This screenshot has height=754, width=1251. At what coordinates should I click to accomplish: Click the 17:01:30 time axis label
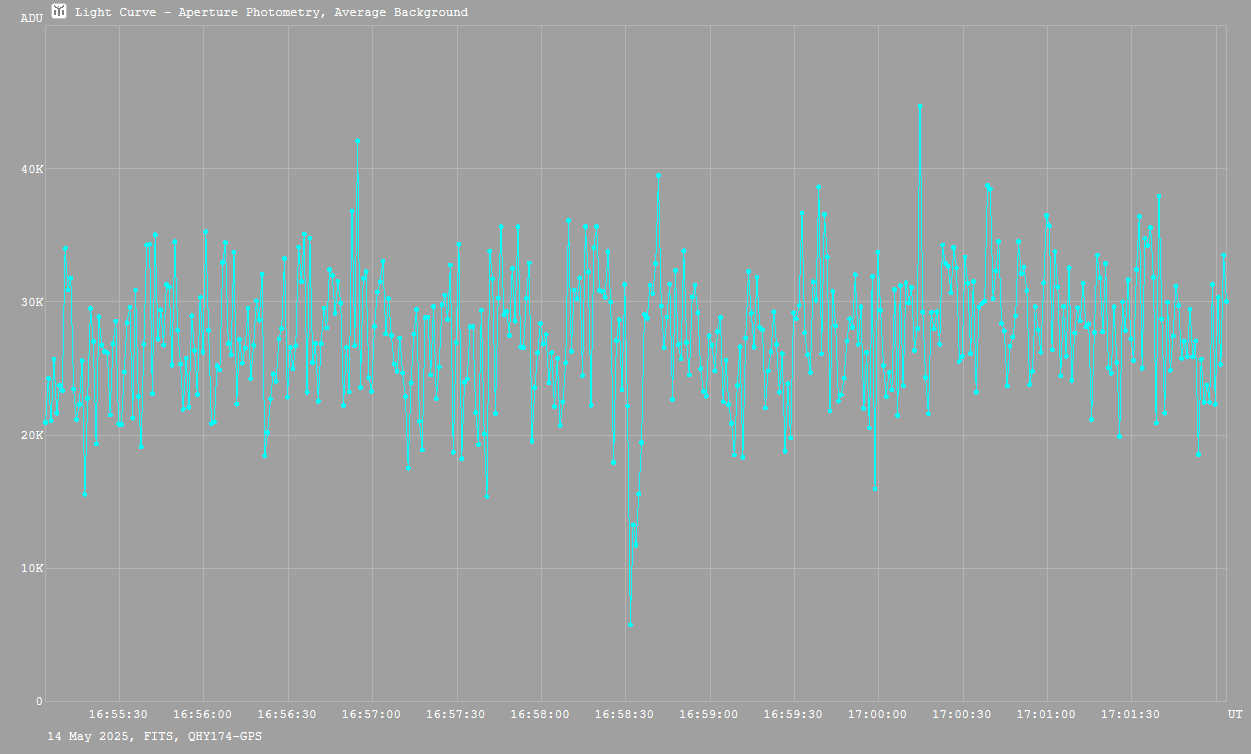(1130, 714)
